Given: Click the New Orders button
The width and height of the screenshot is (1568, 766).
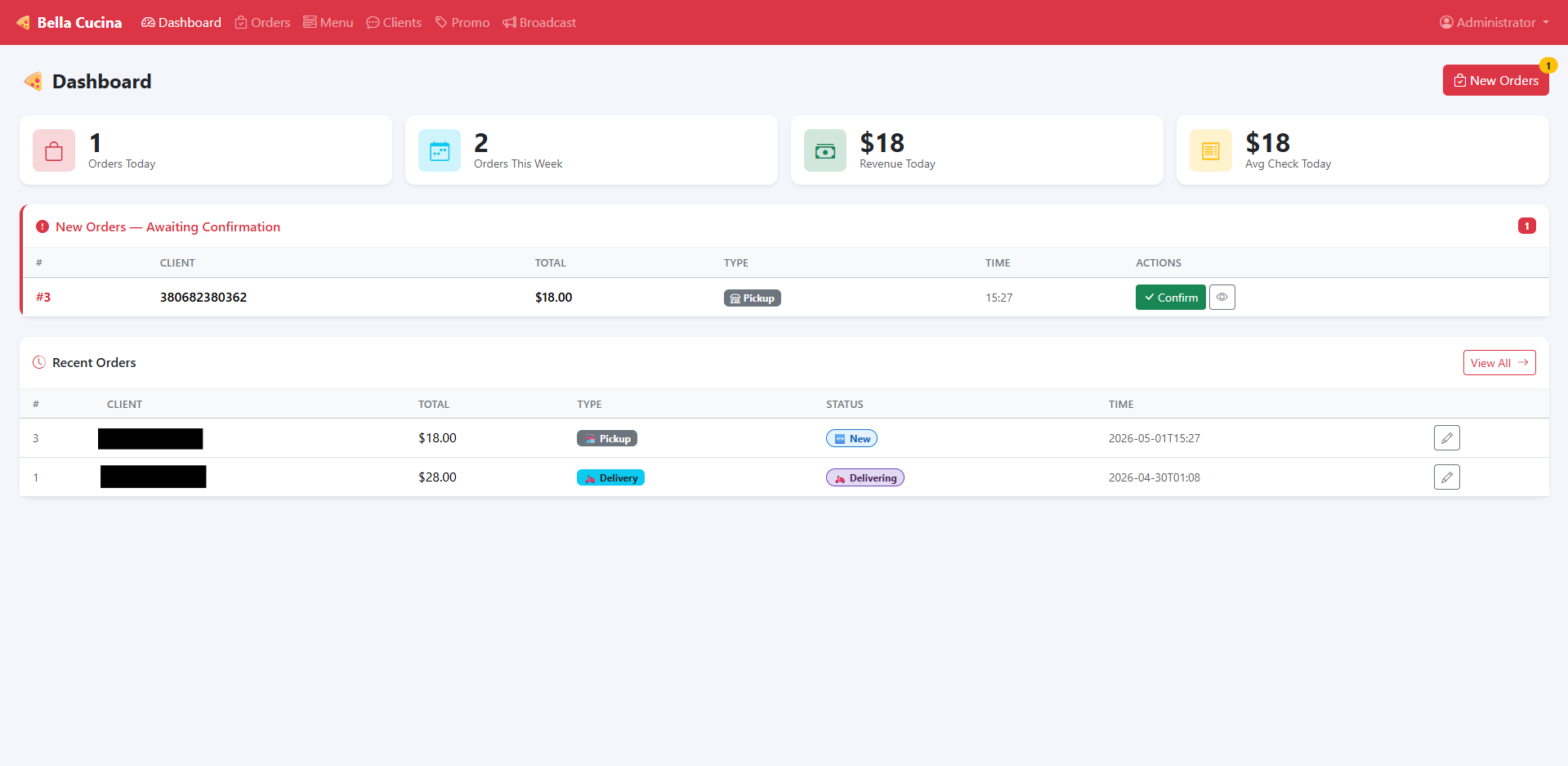Looking at the screenshot, I should pyautogui.click(x=1495, y=80).
